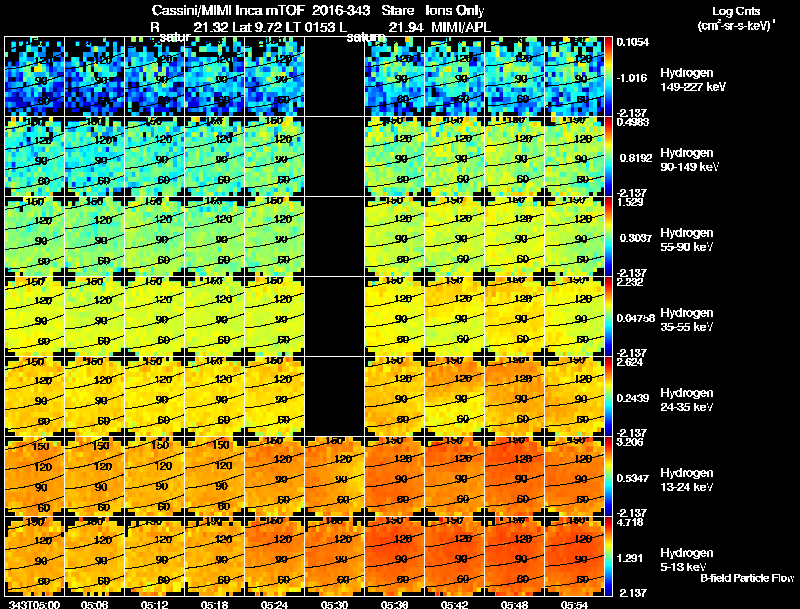Click the '2.624' color scale value
The width and height of the screenshot is (800, 609).
click(630, 362)
